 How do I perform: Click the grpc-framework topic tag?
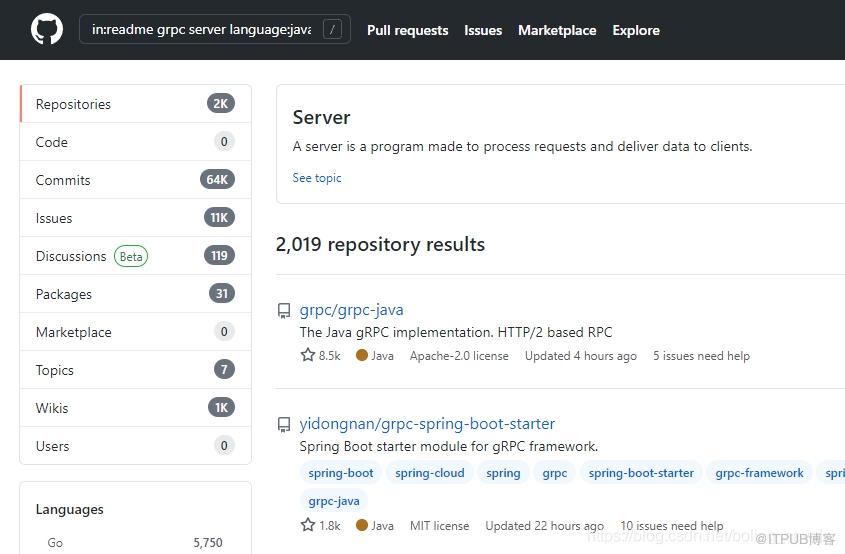point(759,473)
